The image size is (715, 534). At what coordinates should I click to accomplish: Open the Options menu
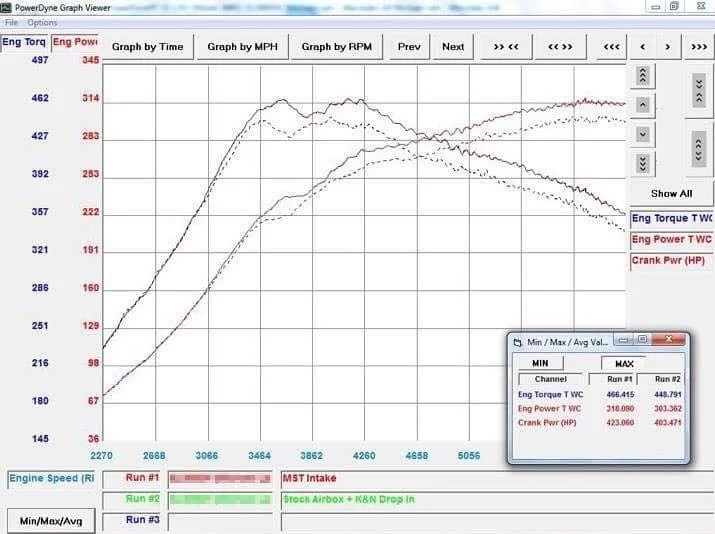click(42, 22)
